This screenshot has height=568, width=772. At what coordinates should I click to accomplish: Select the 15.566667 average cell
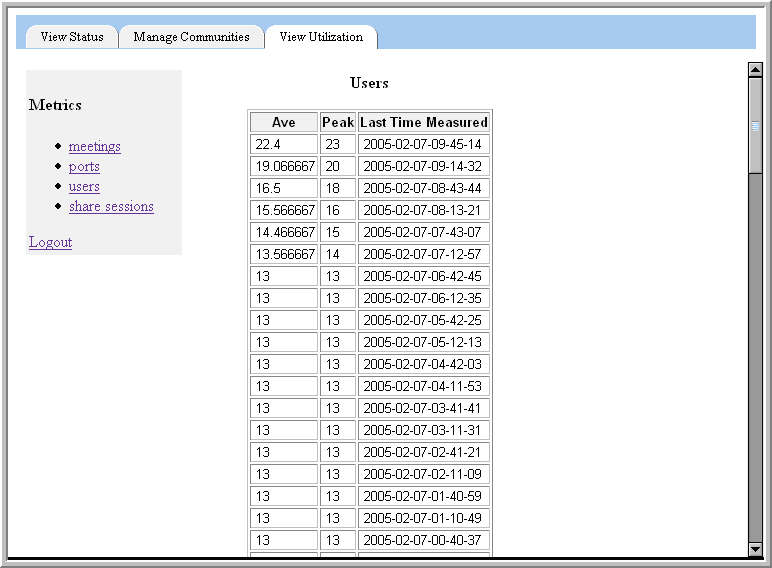pyautogui.click(x=284, y=210)
